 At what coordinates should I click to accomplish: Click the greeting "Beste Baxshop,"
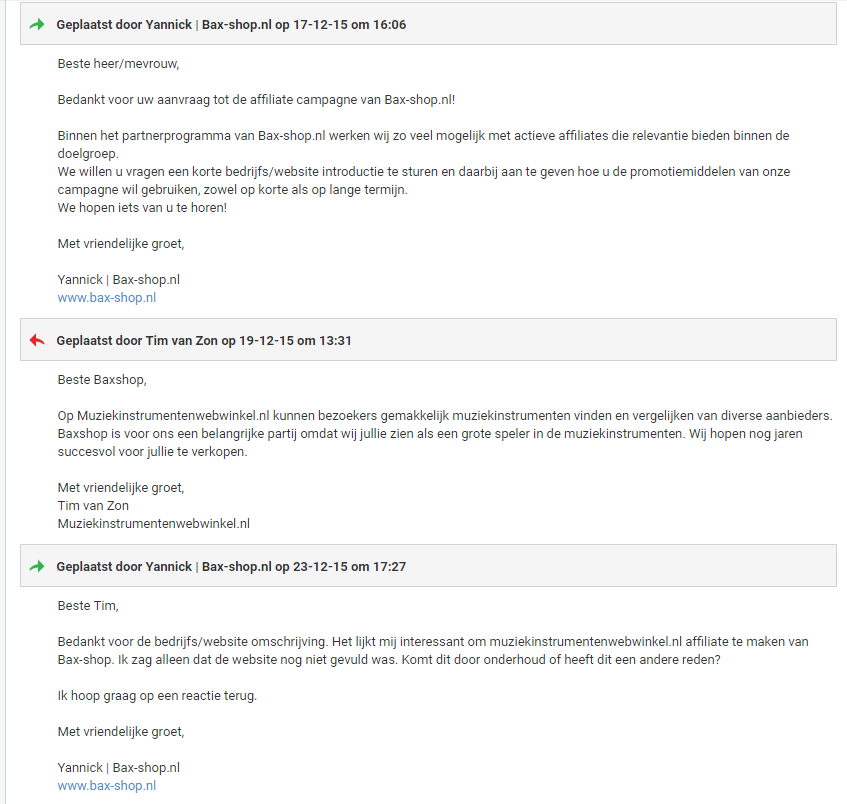click(102, 380)
